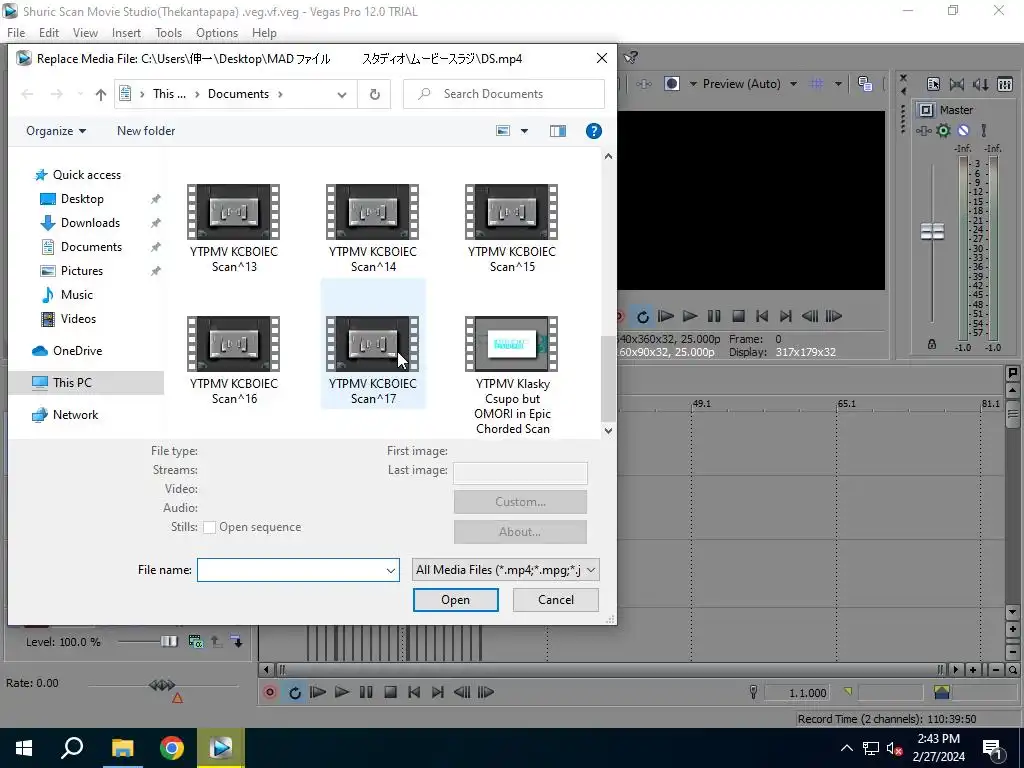Click the Master output meter button
The image size is (1024, 768).
coord(926,110)
